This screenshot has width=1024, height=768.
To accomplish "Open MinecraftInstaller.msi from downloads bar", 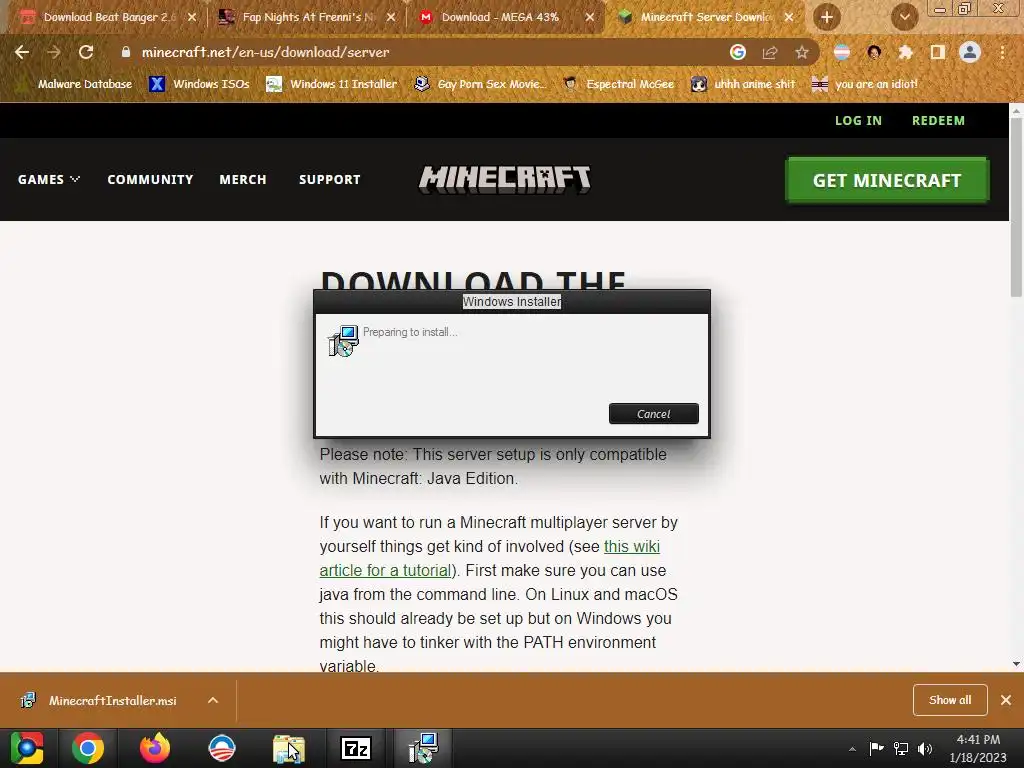I will point(112,701).
